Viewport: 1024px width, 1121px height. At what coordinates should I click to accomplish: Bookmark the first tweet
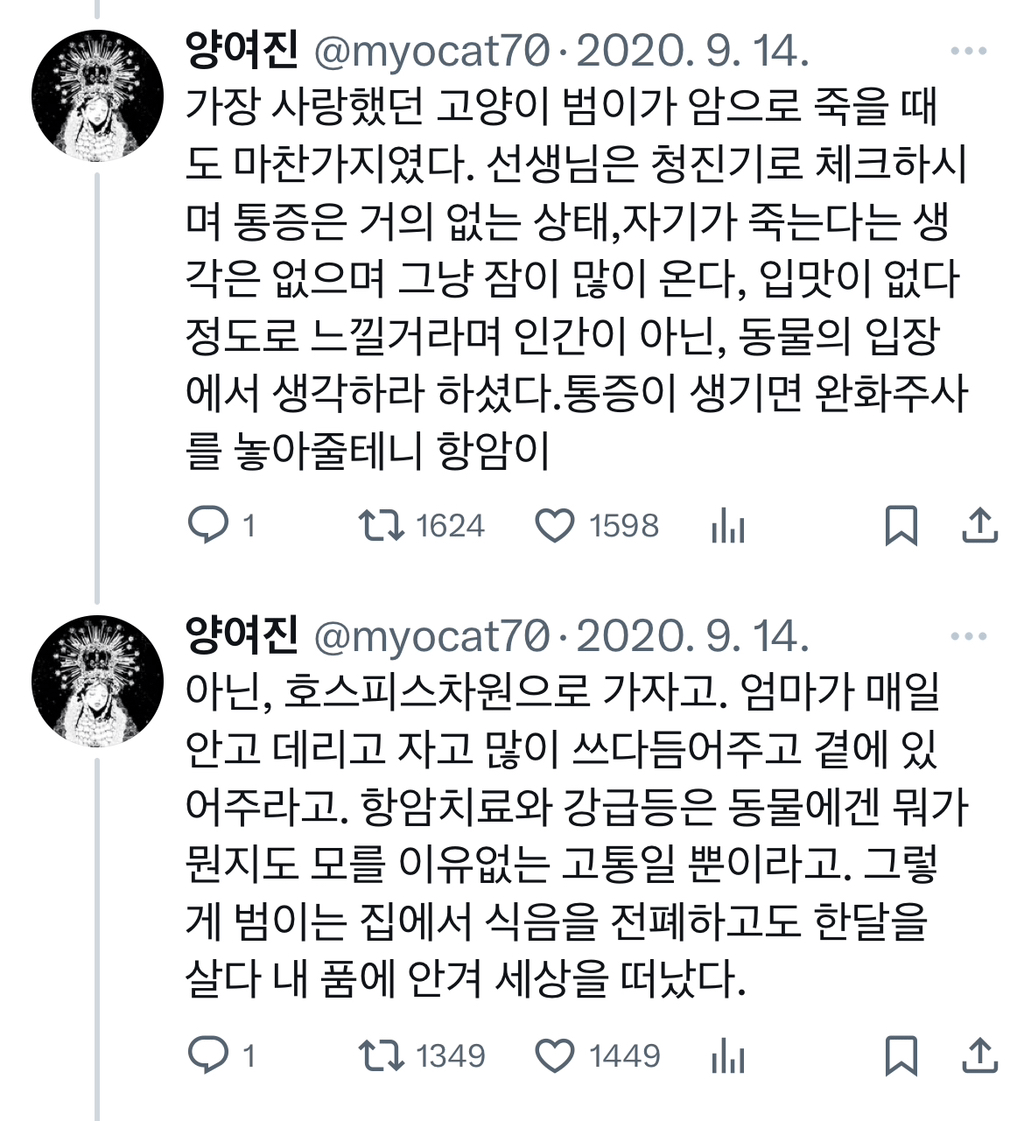pyautogui.click(x=901, y=524)
